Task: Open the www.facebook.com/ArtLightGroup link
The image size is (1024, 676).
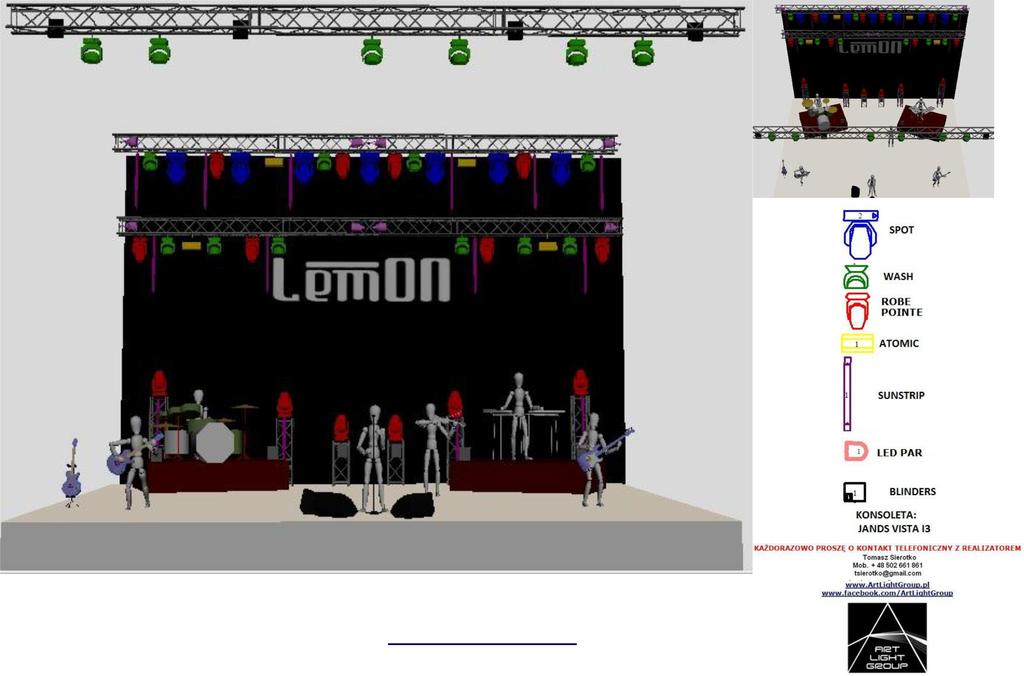Action: tap(887, 593)
